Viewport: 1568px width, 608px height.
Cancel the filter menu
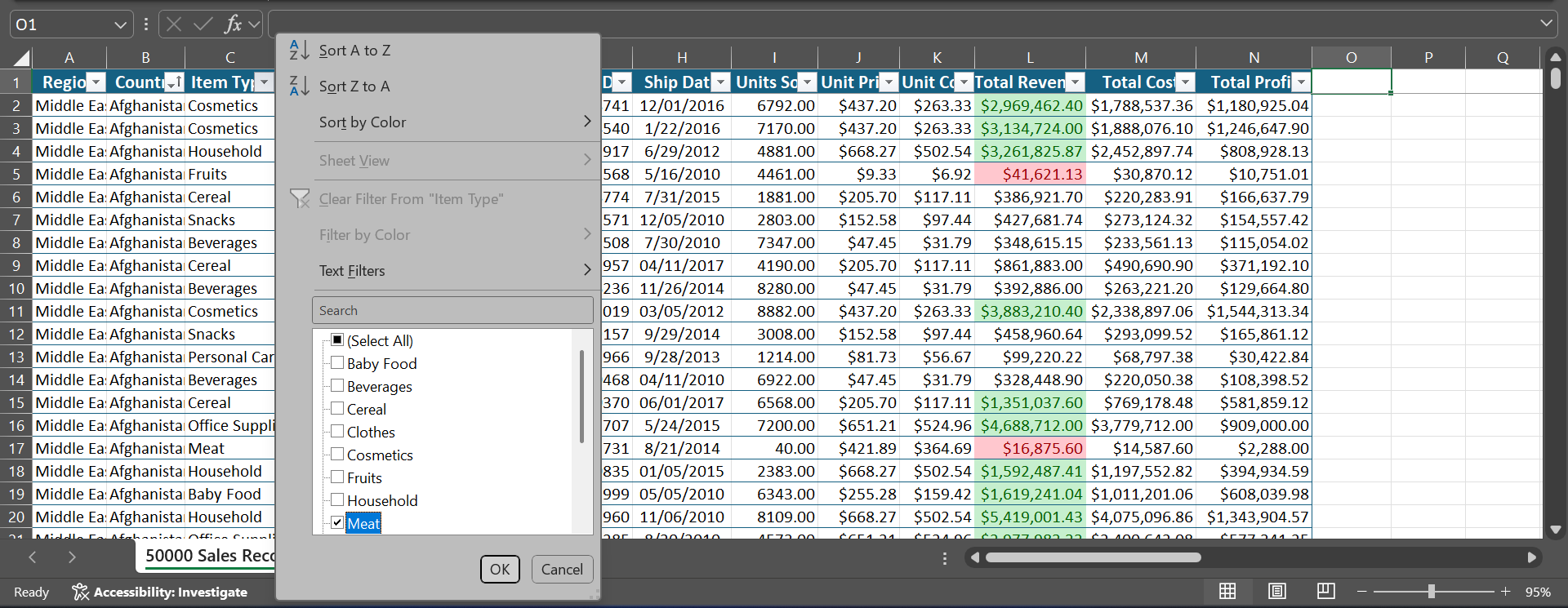click(562, 570)
